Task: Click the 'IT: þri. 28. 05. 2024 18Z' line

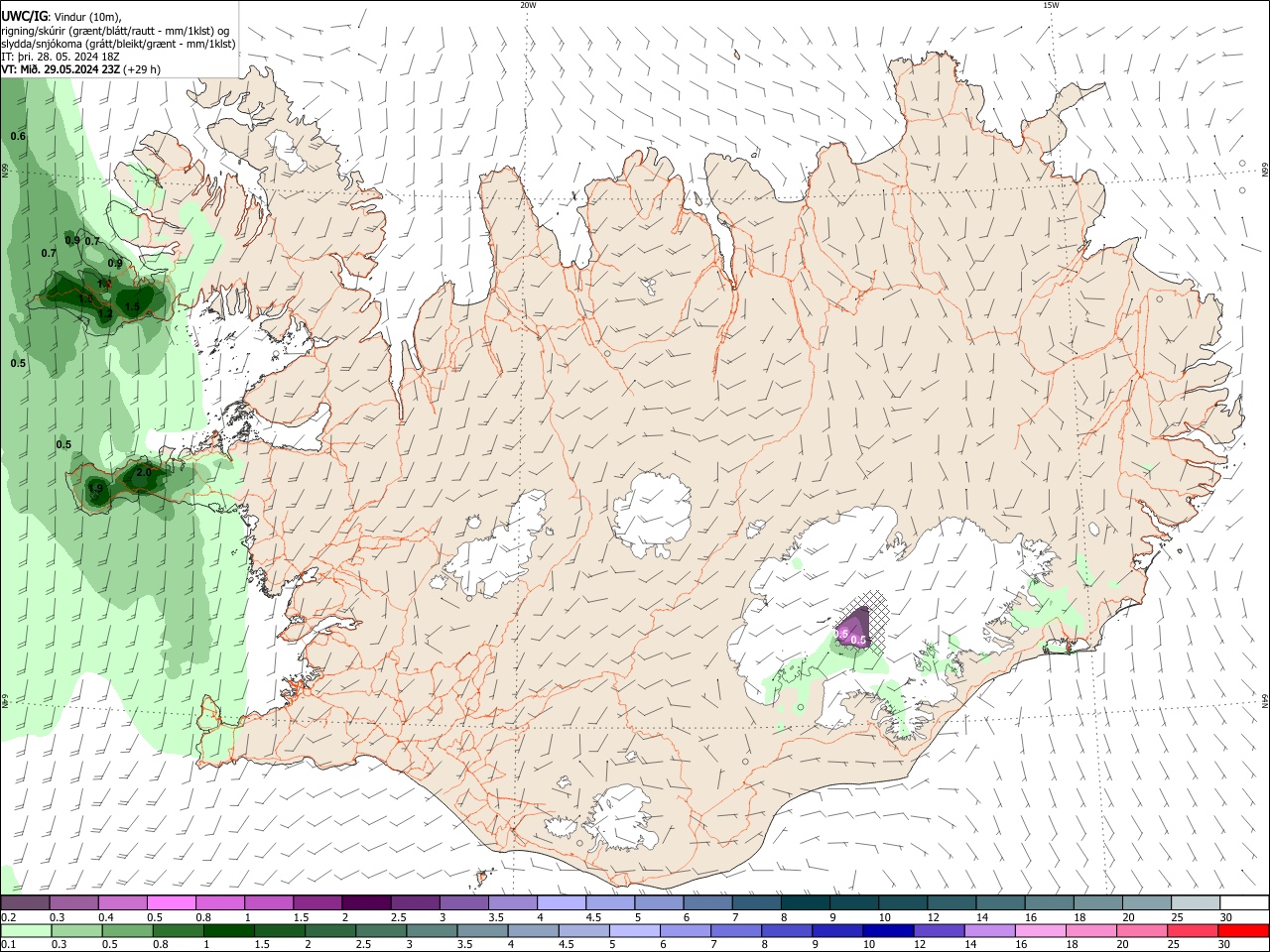Action: click(x=61, y=57)
